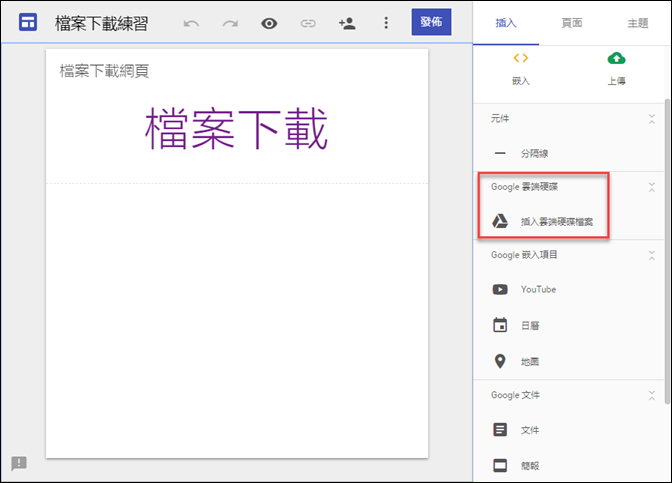
Task: Switch to the 頁面 tab
Action: (572, 23)
